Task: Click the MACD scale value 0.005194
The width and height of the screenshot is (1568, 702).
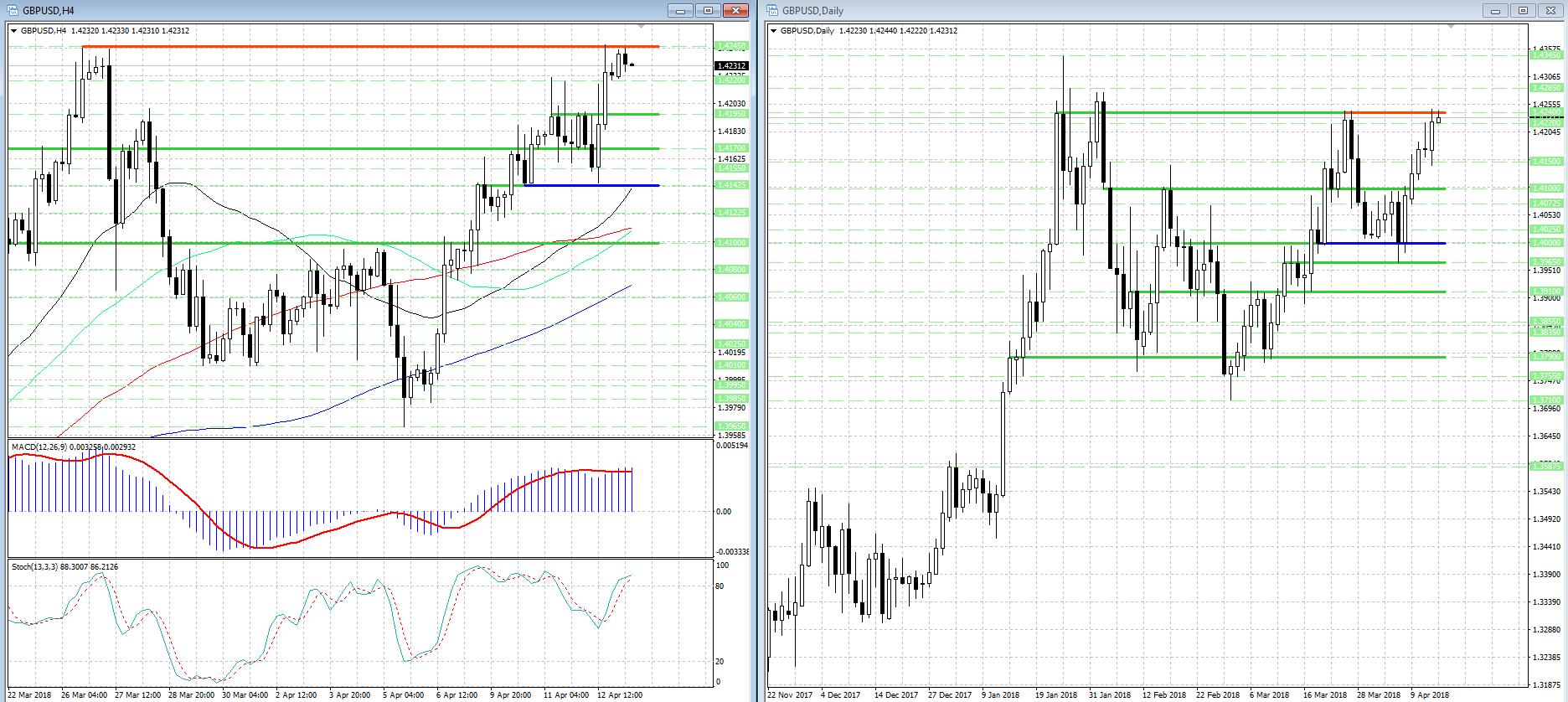Action: tap(732, 446)
